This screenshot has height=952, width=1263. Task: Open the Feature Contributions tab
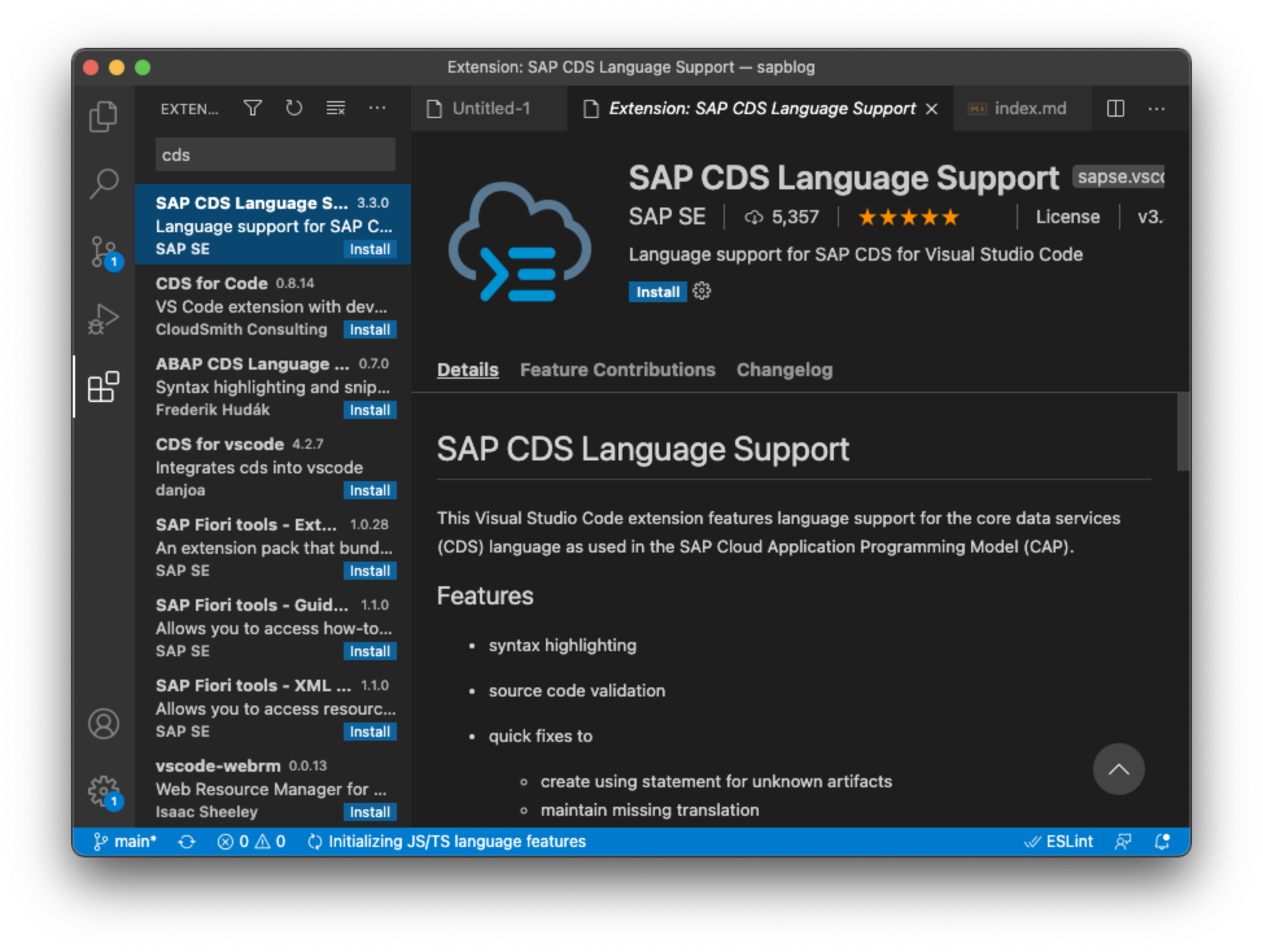(x=617, y=370)
